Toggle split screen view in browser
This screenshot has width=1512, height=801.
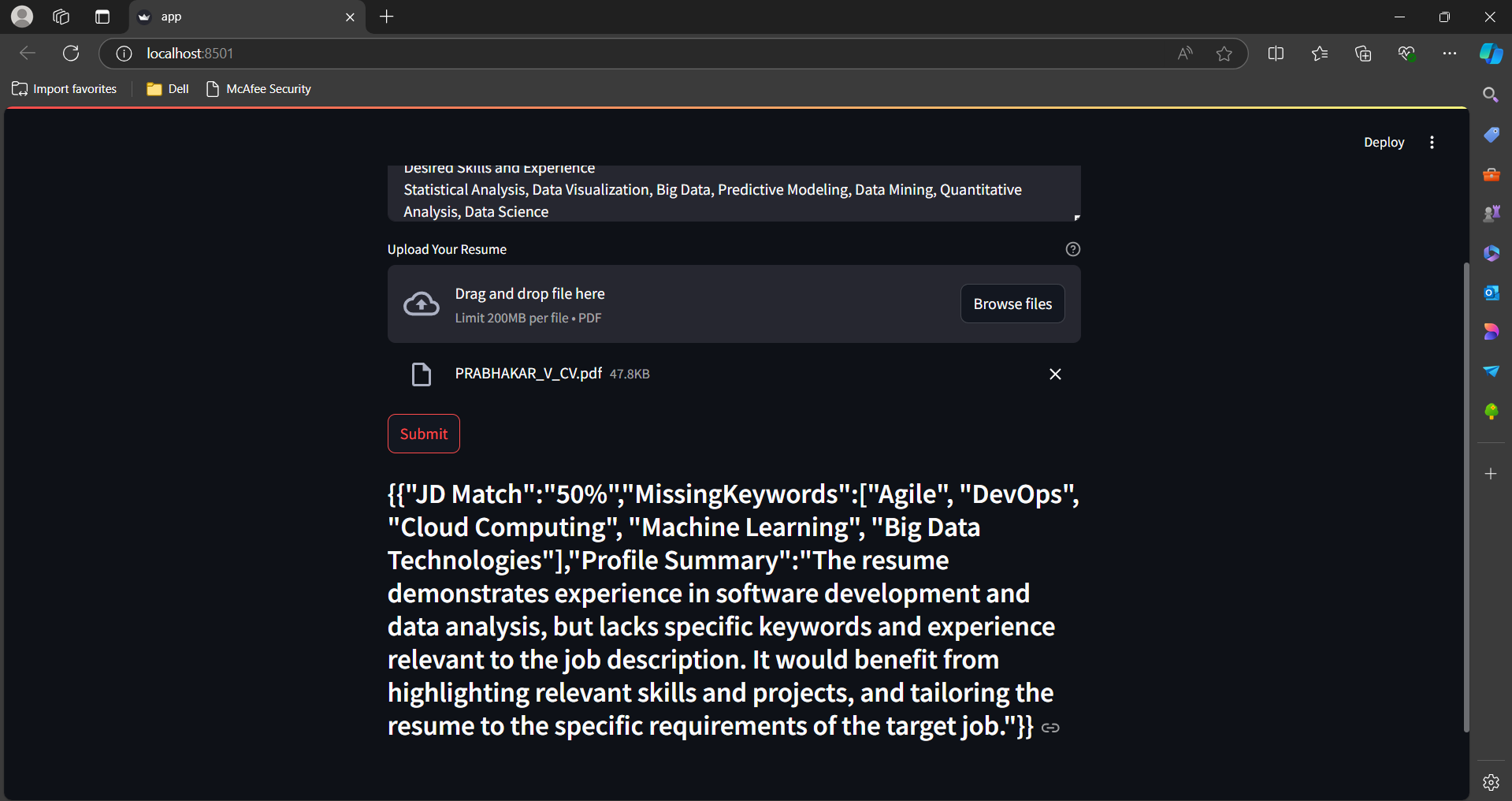pyautogui.click(x=1276, y=54)
